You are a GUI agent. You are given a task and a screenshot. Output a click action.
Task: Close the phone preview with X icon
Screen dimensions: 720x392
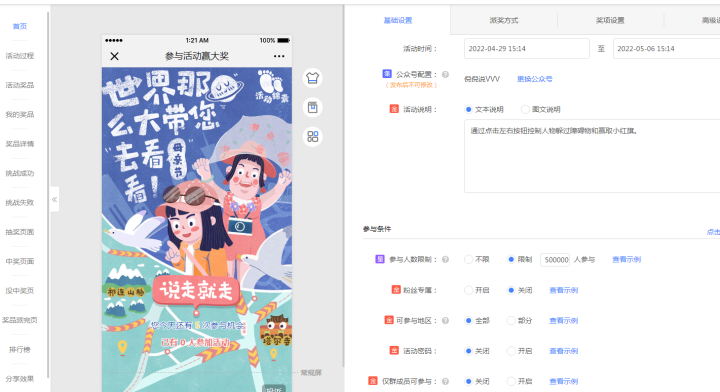point(114,56)
